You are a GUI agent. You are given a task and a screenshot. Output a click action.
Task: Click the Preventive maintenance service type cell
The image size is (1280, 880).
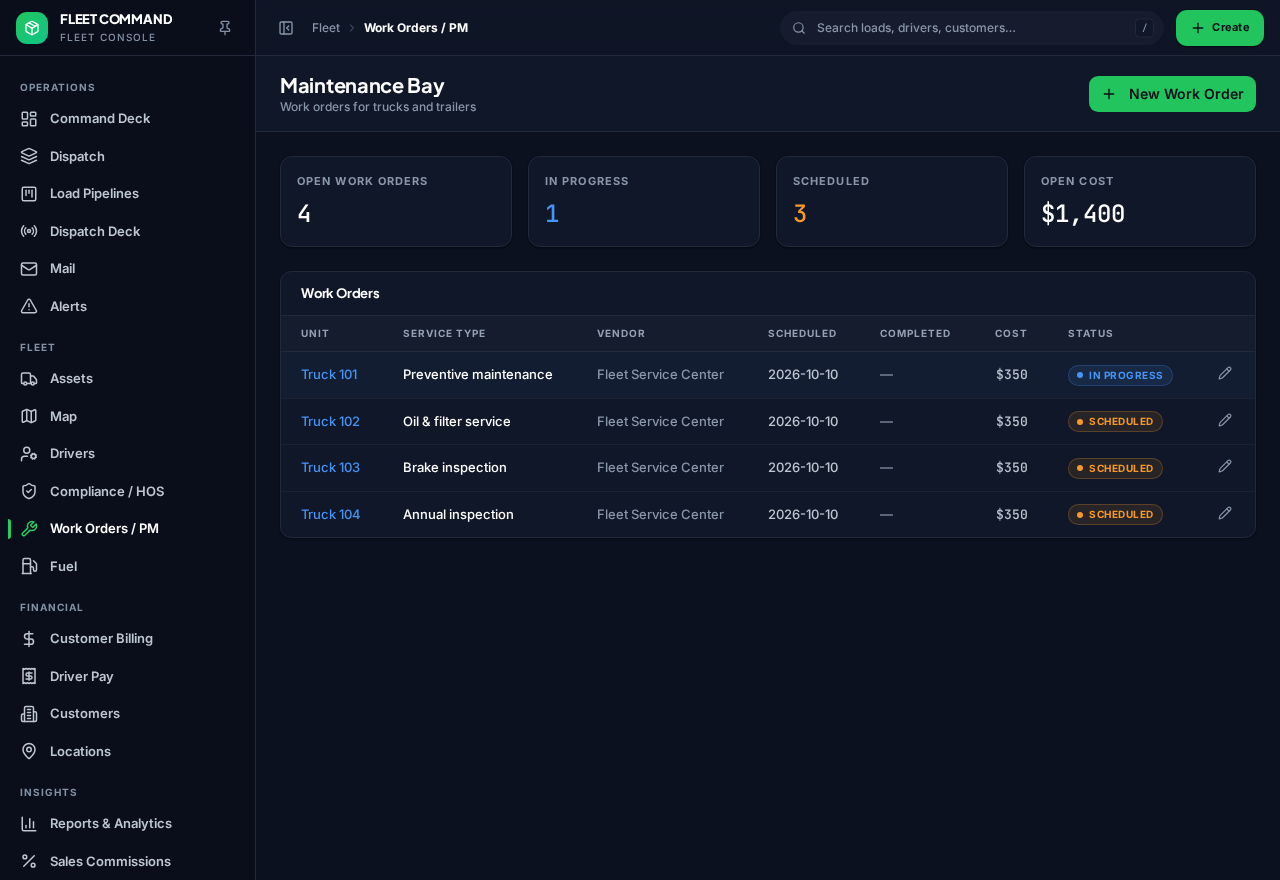click(478, 374)
